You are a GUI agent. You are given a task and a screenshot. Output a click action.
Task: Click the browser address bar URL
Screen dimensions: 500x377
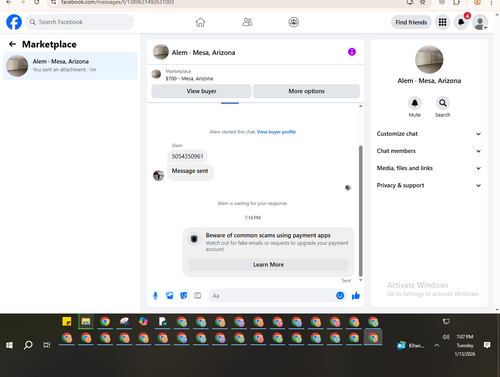[x=117, y=2]
